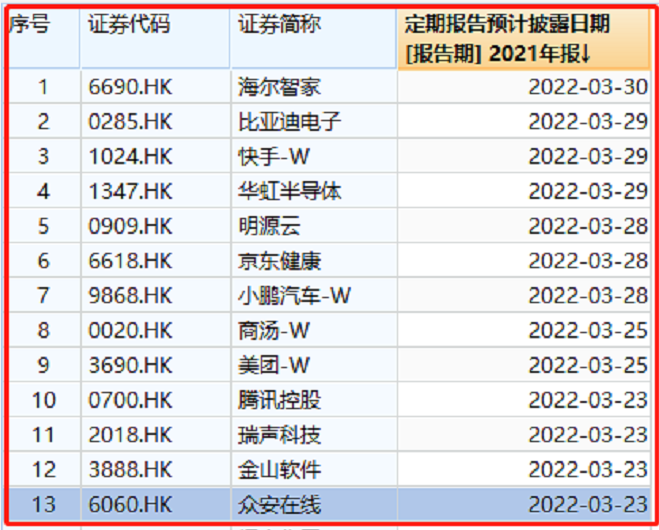Select the 海尔智家 name cell

point(314,87)
